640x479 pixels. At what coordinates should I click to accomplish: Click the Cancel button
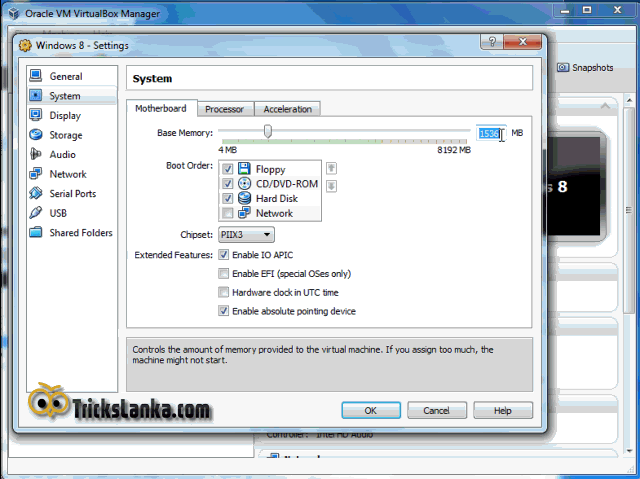pos(436,410)
